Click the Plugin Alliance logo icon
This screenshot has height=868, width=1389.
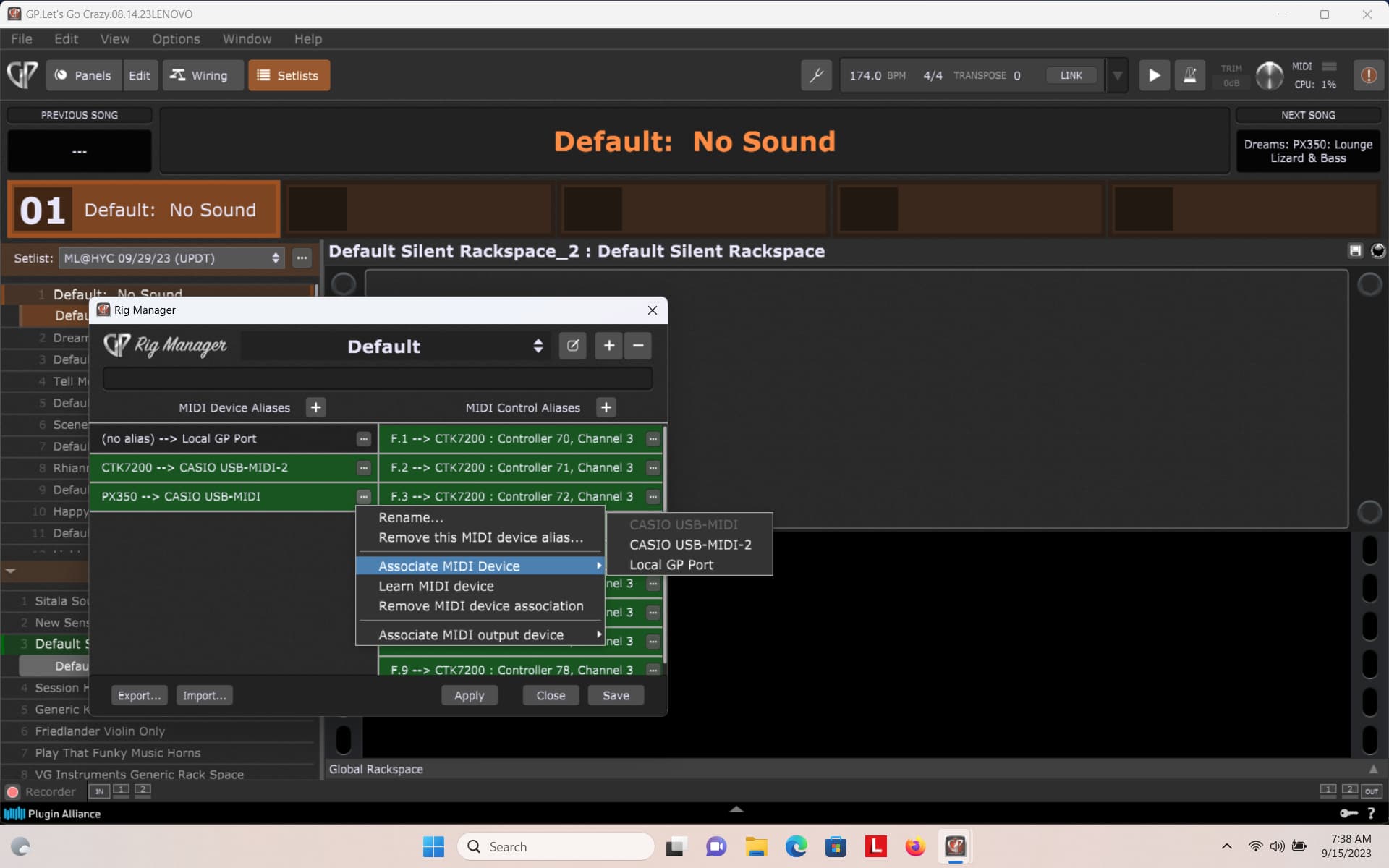(x=14, y=814)
